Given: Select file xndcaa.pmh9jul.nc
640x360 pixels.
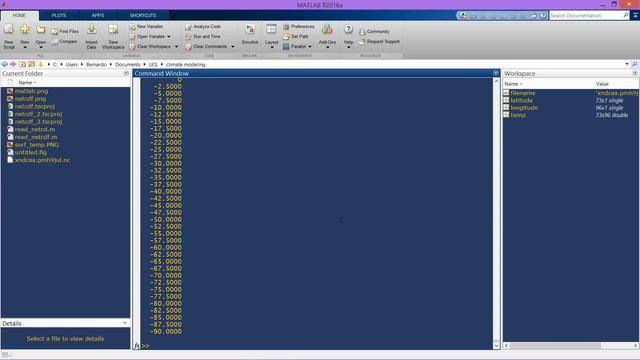Looking at the screenshot, I should point(42,160).
